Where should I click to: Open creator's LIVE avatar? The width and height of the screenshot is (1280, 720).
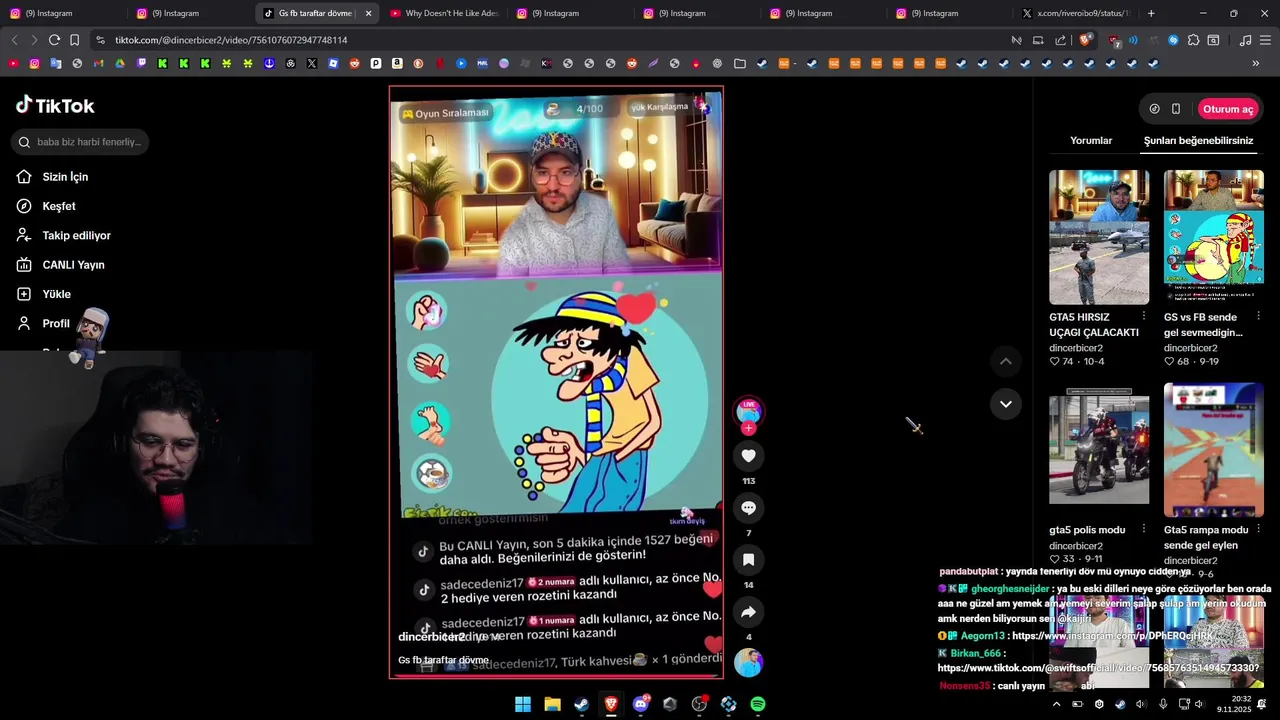748,411
